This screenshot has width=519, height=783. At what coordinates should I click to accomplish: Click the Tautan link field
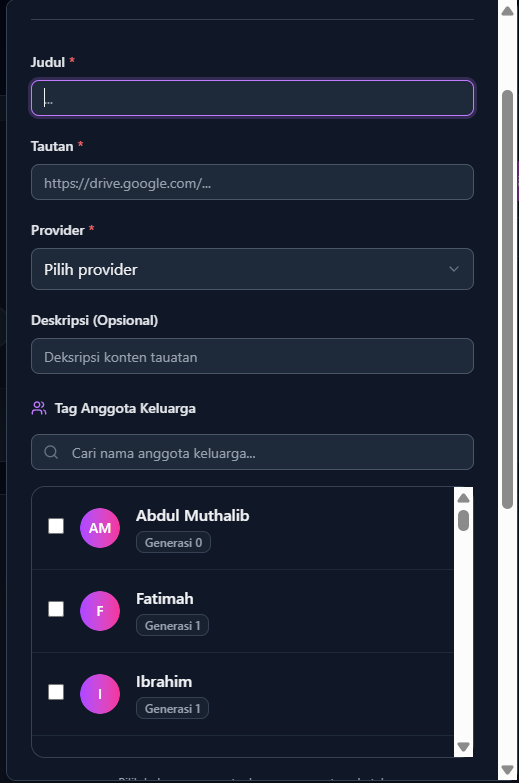tap(252, 182)
